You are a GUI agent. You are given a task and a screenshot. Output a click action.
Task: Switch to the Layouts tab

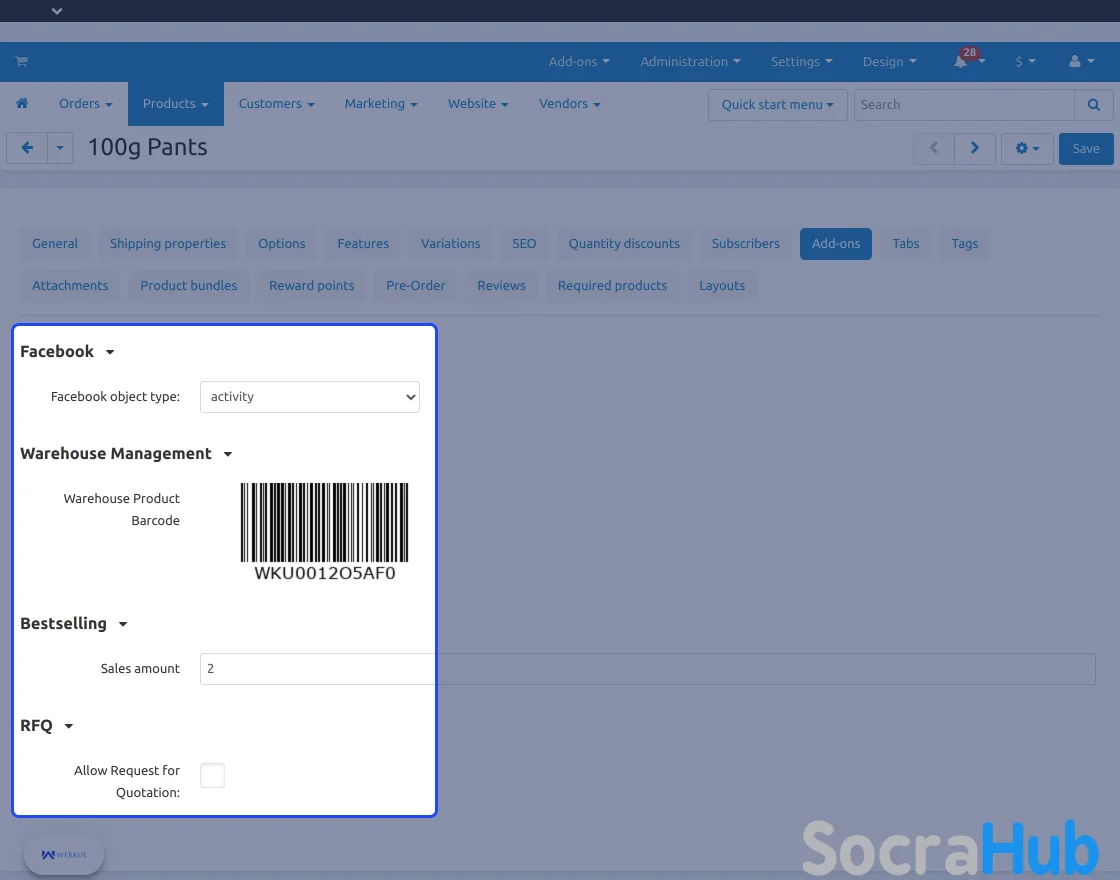click(x=721, y=286)
